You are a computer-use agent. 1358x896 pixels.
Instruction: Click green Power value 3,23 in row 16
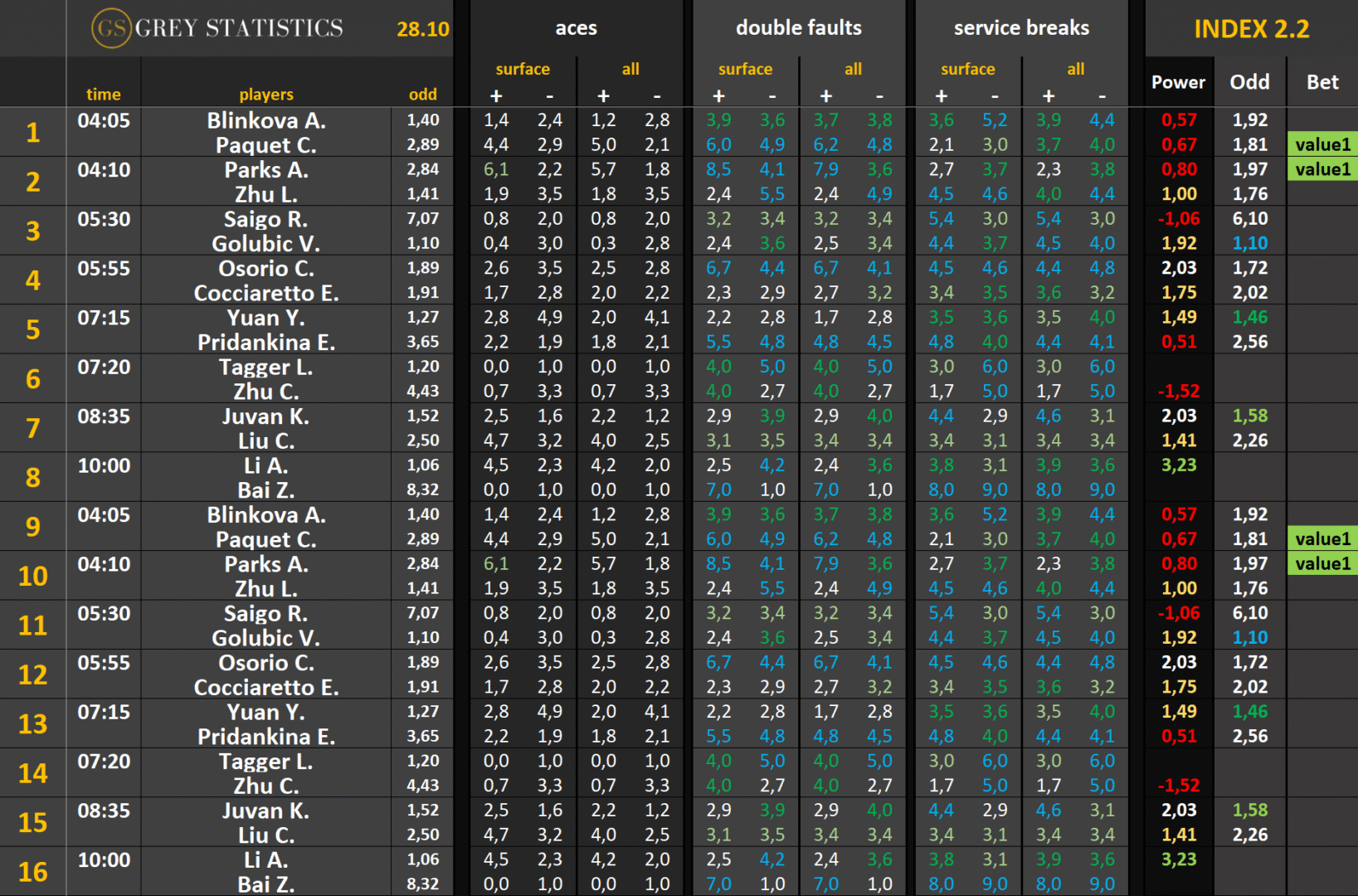click(x=1179, y=859)
